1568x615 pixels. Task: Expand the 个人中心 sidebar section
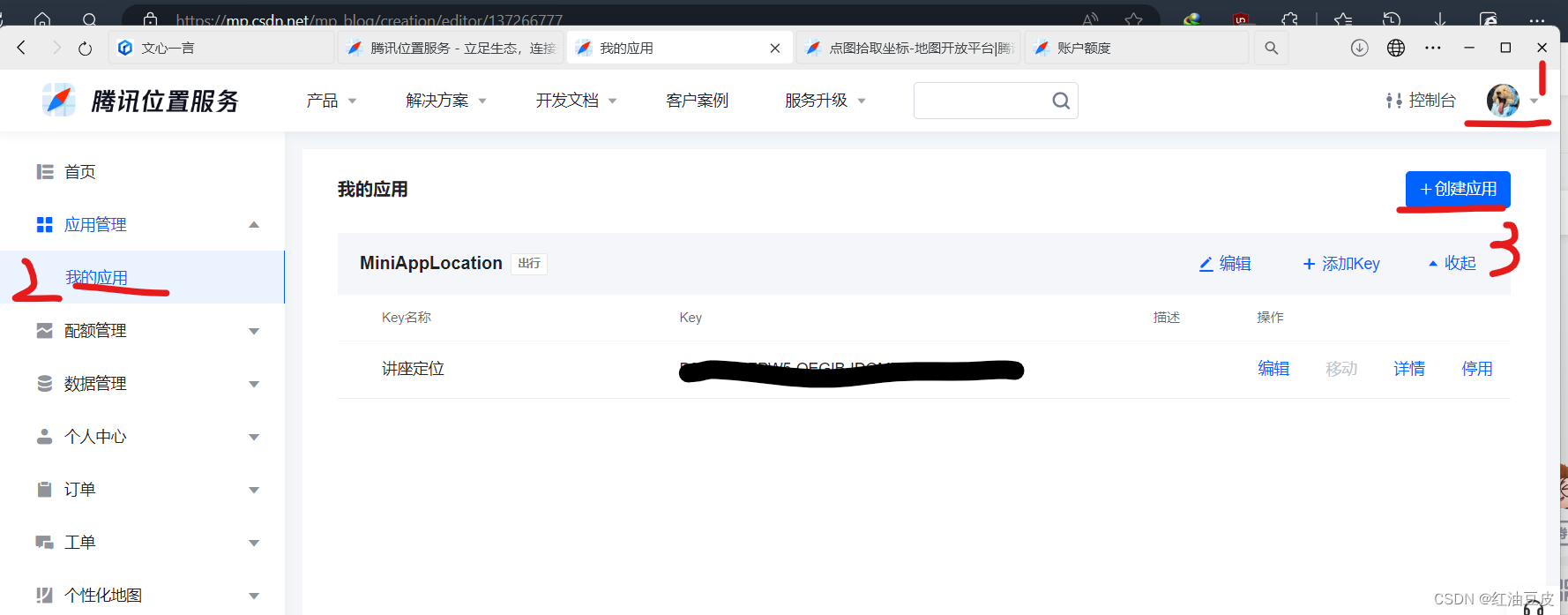point(254,437)
